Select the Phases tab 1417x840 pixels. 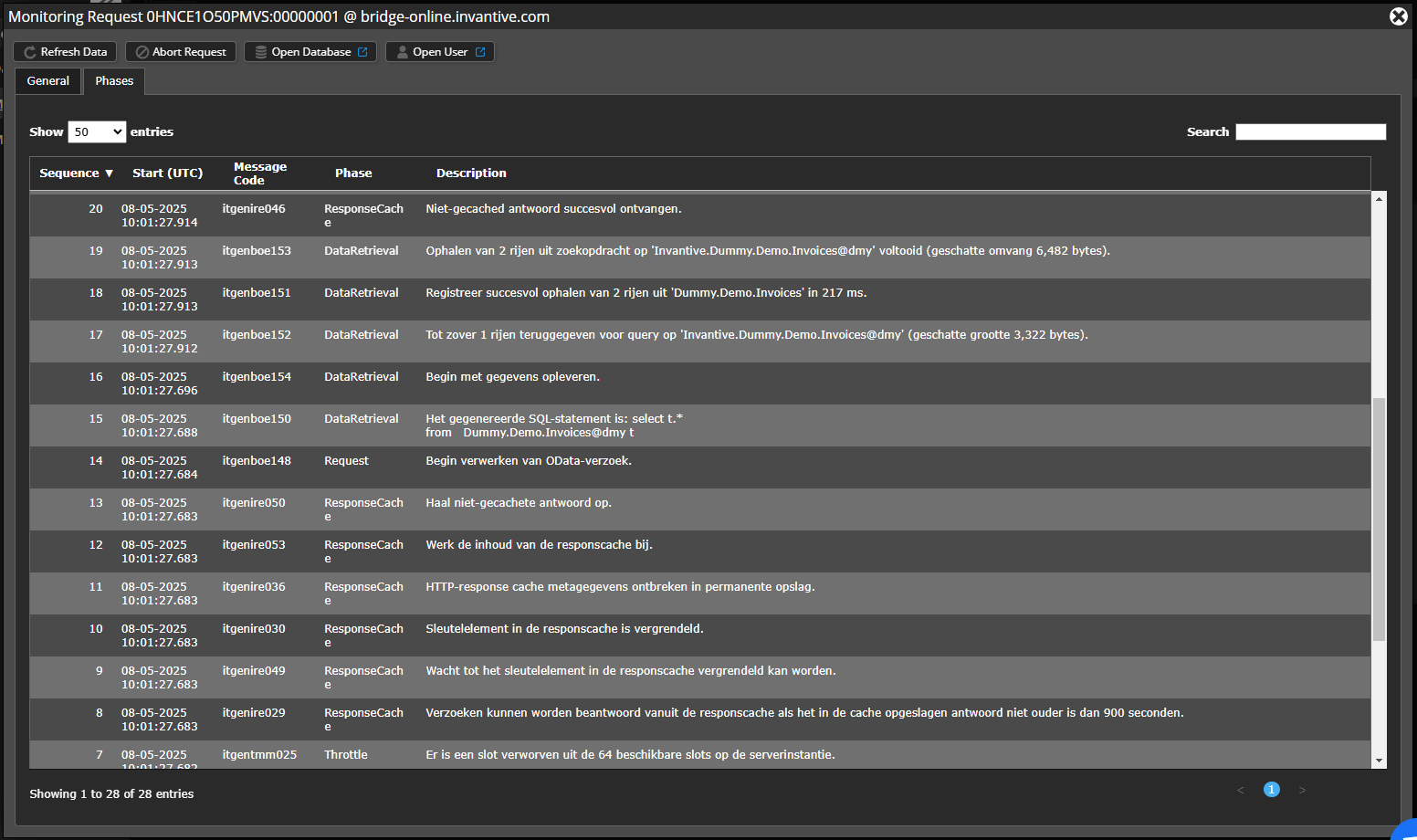tap(114, 81)
